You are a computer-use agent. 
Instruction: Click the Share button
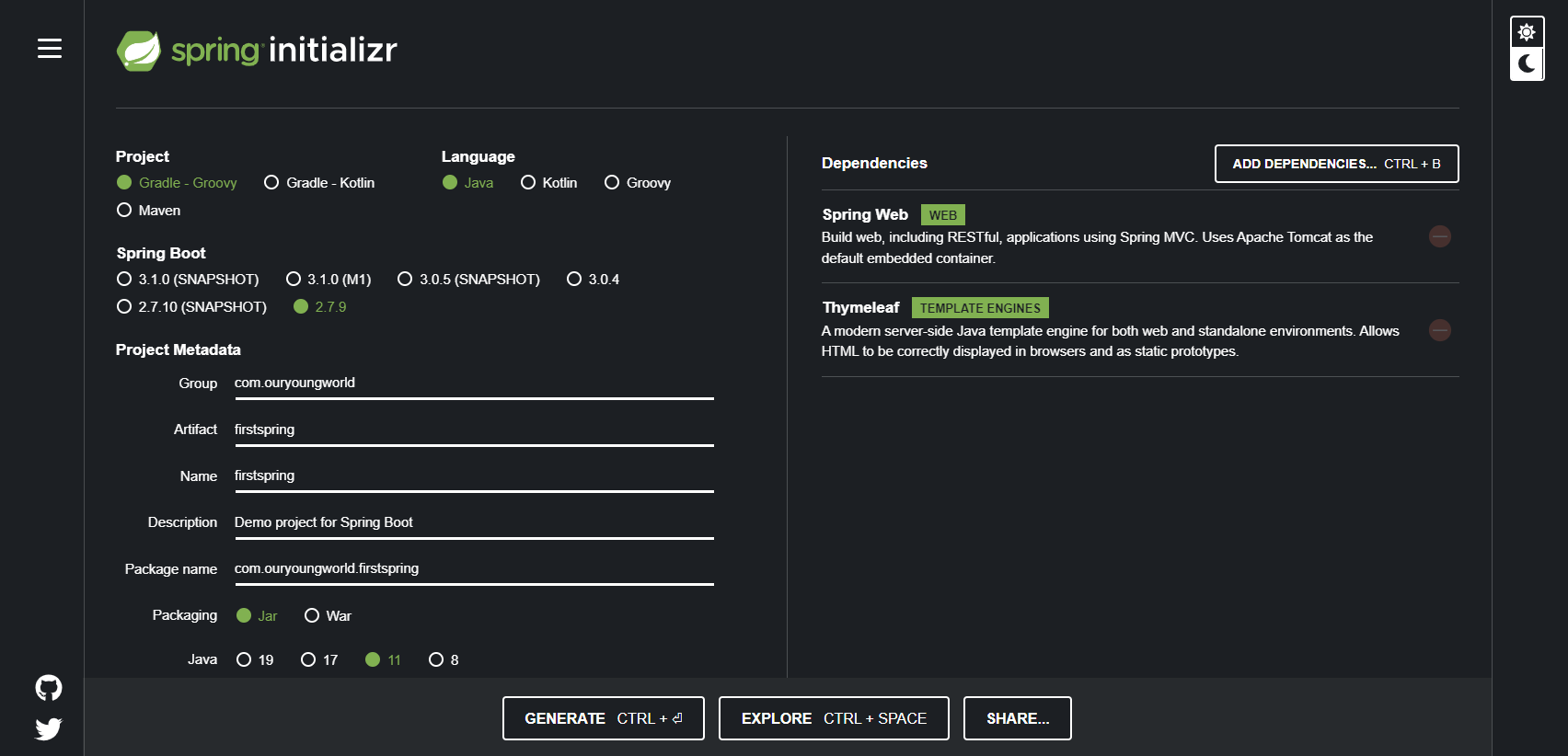1018,718
